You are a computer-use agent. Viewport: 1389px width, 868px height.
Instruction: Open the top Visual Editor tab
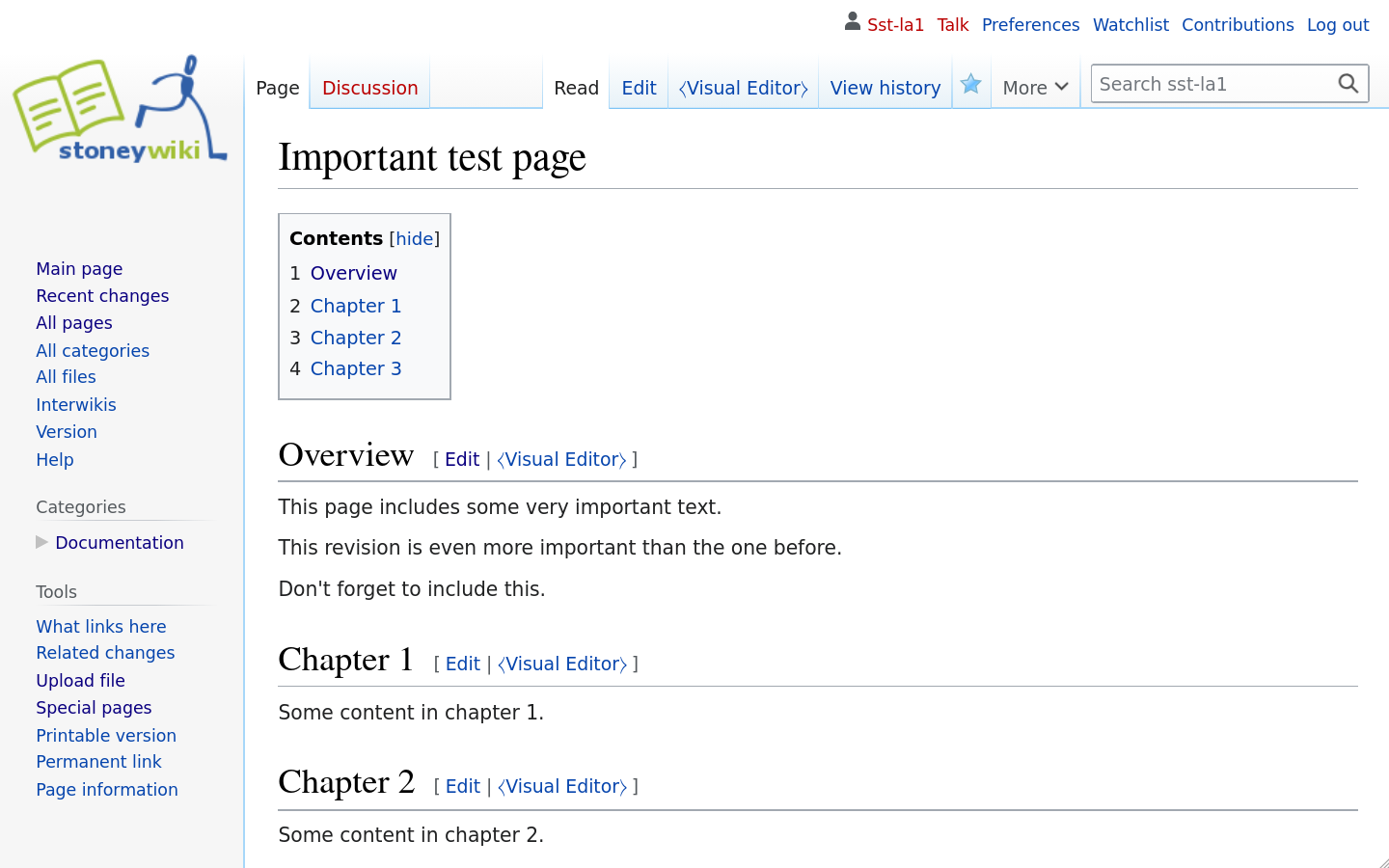coord(743,88)
